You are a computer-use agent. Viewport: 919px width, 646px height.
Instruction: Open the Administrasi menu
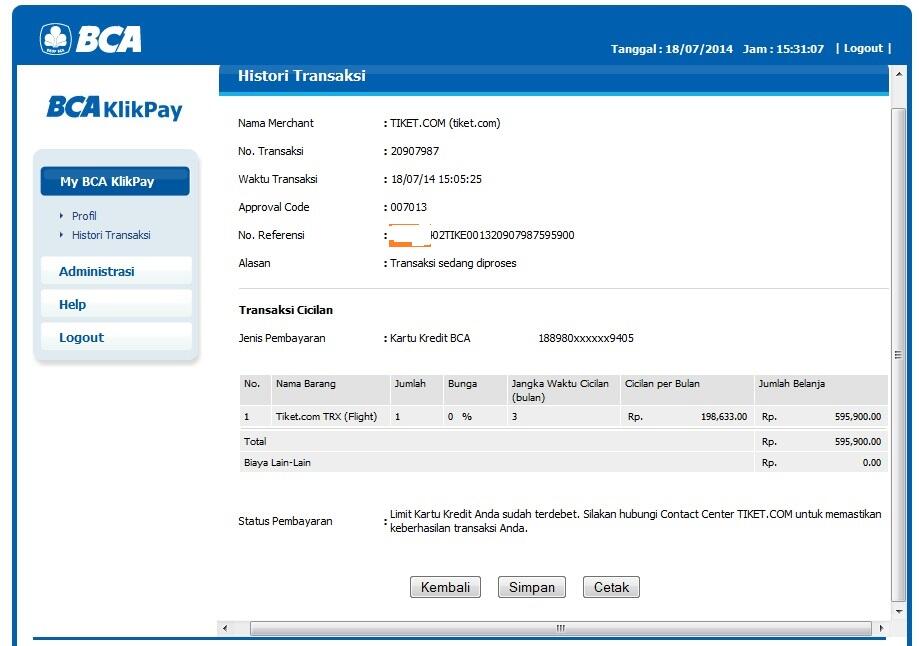[x=116, y=271]
